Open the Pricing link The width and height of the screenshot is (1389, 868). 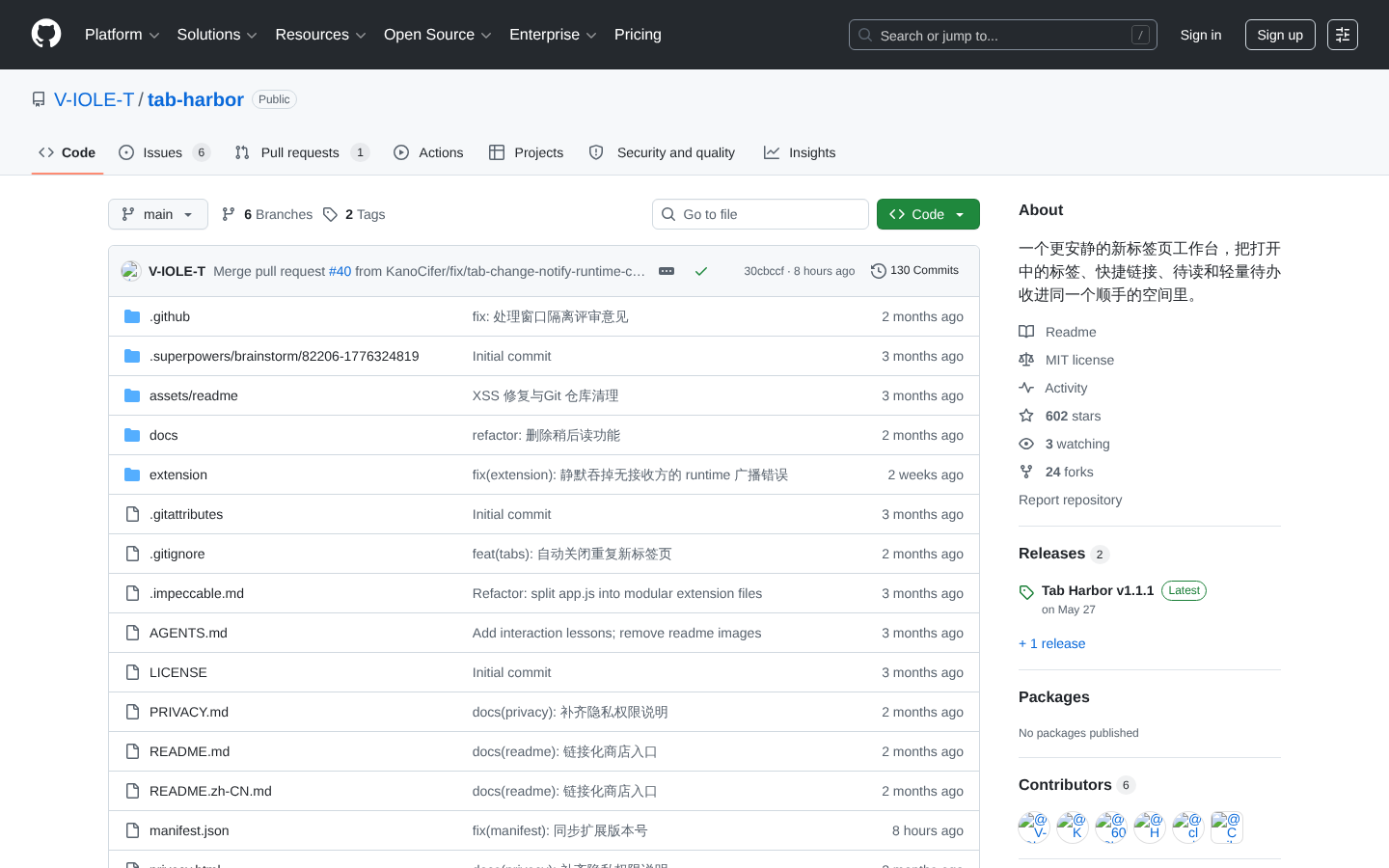(x=638, y=35)
